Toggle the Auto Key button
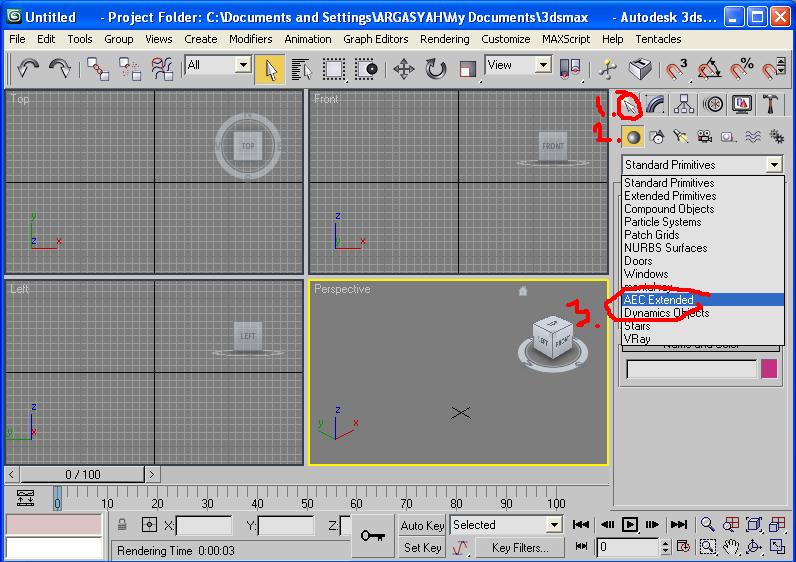Viewport: 796px width, 562px height. pos(422,525)
